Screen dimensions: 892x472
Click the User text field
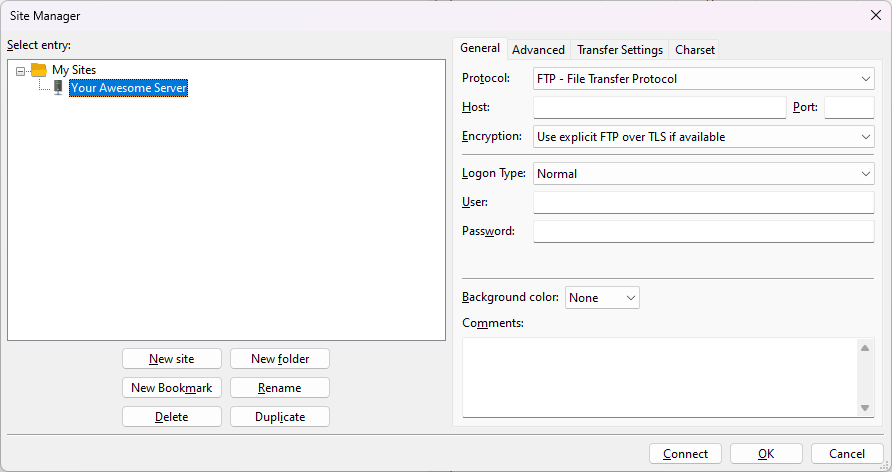coord(703,203)
